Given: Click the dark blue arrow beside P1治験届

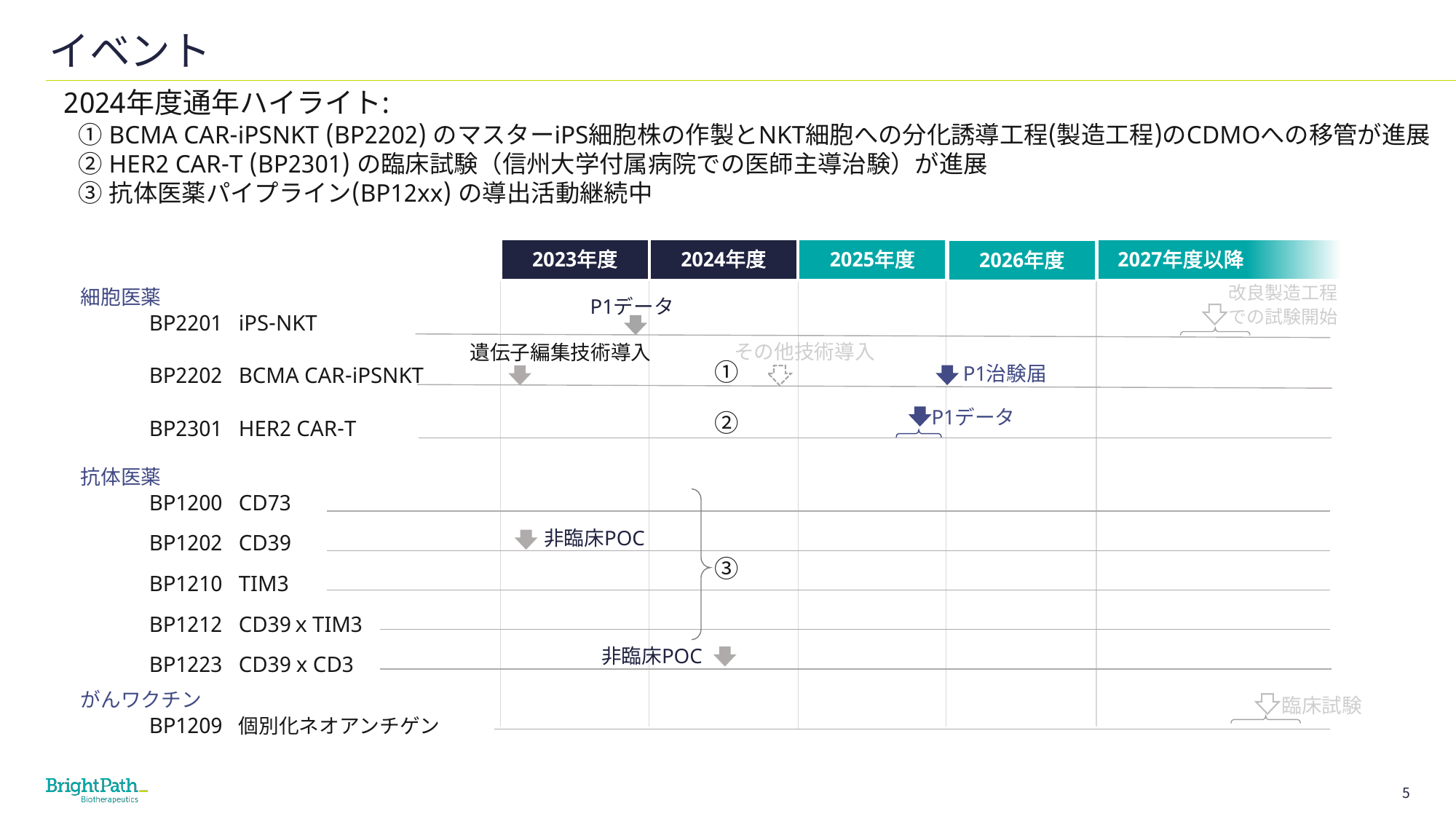Looking at the screenshot, I should tap(946, 374).
